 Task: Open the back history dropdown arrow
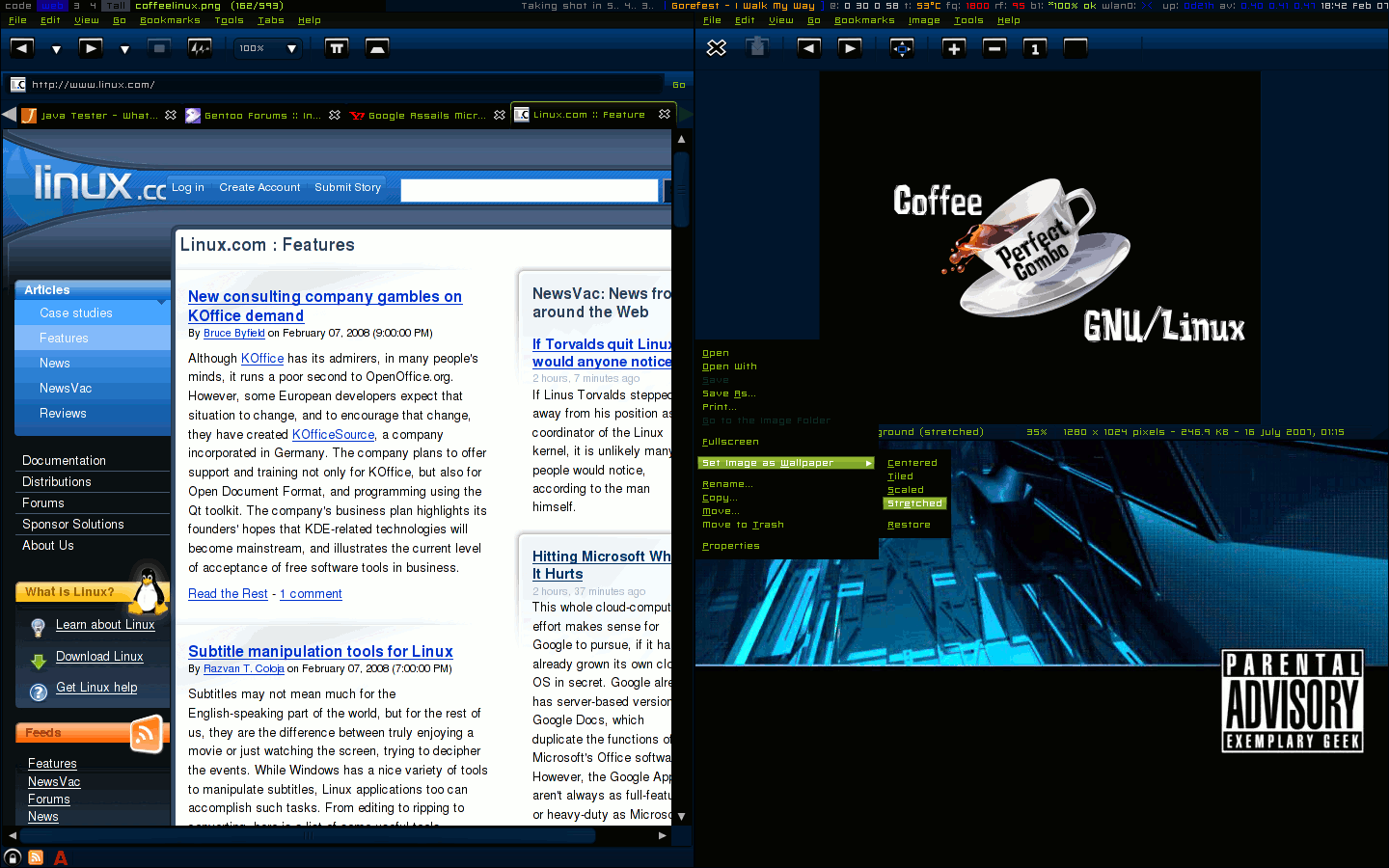tap(56, 48)
